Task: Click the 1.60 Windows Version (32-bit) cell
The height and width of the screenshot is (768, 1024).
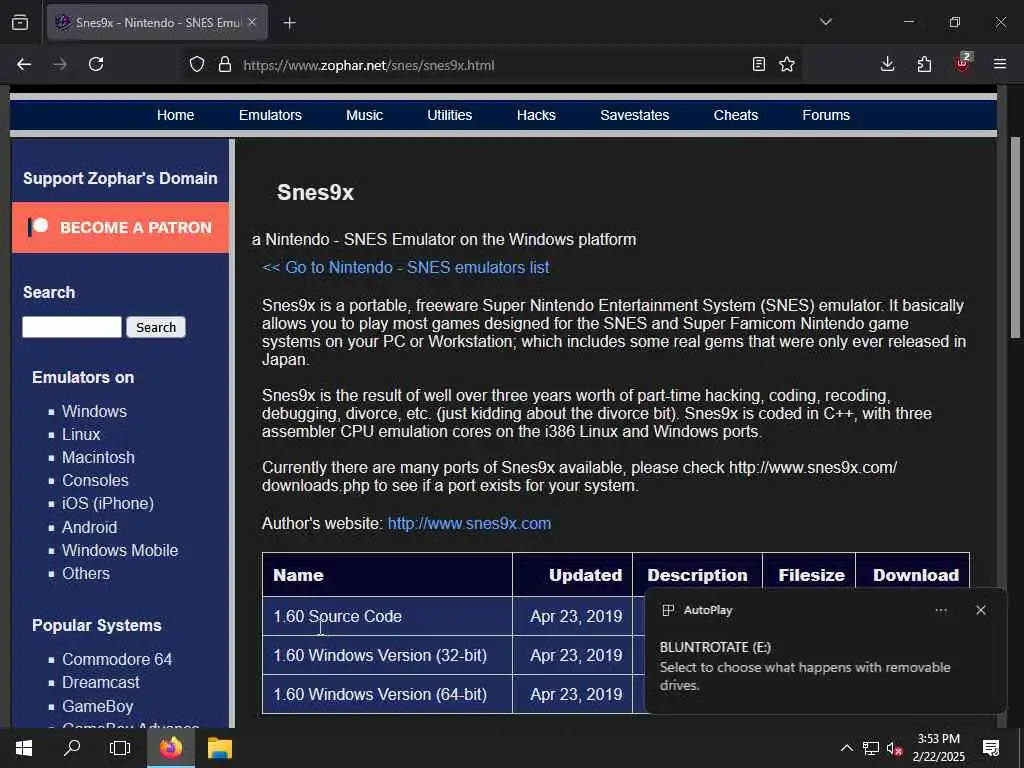Action: pyautogui.click(x=387, y=655)
